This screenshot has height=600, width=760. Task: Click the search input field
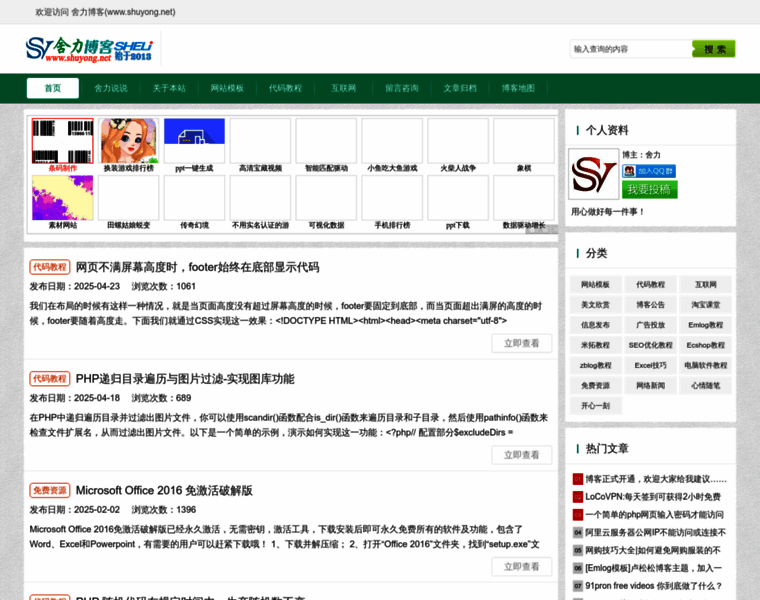631,49
